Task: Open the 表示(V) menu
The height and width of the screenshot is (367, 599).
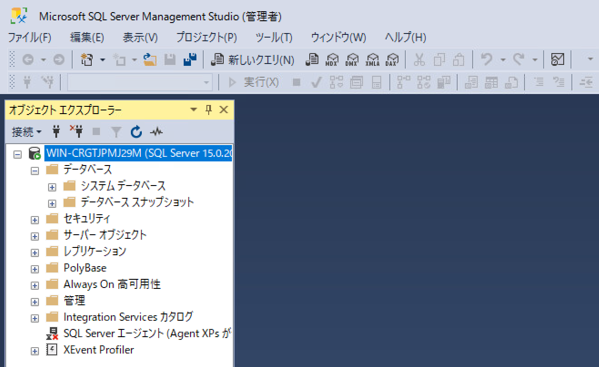Action: pos(140,37)
